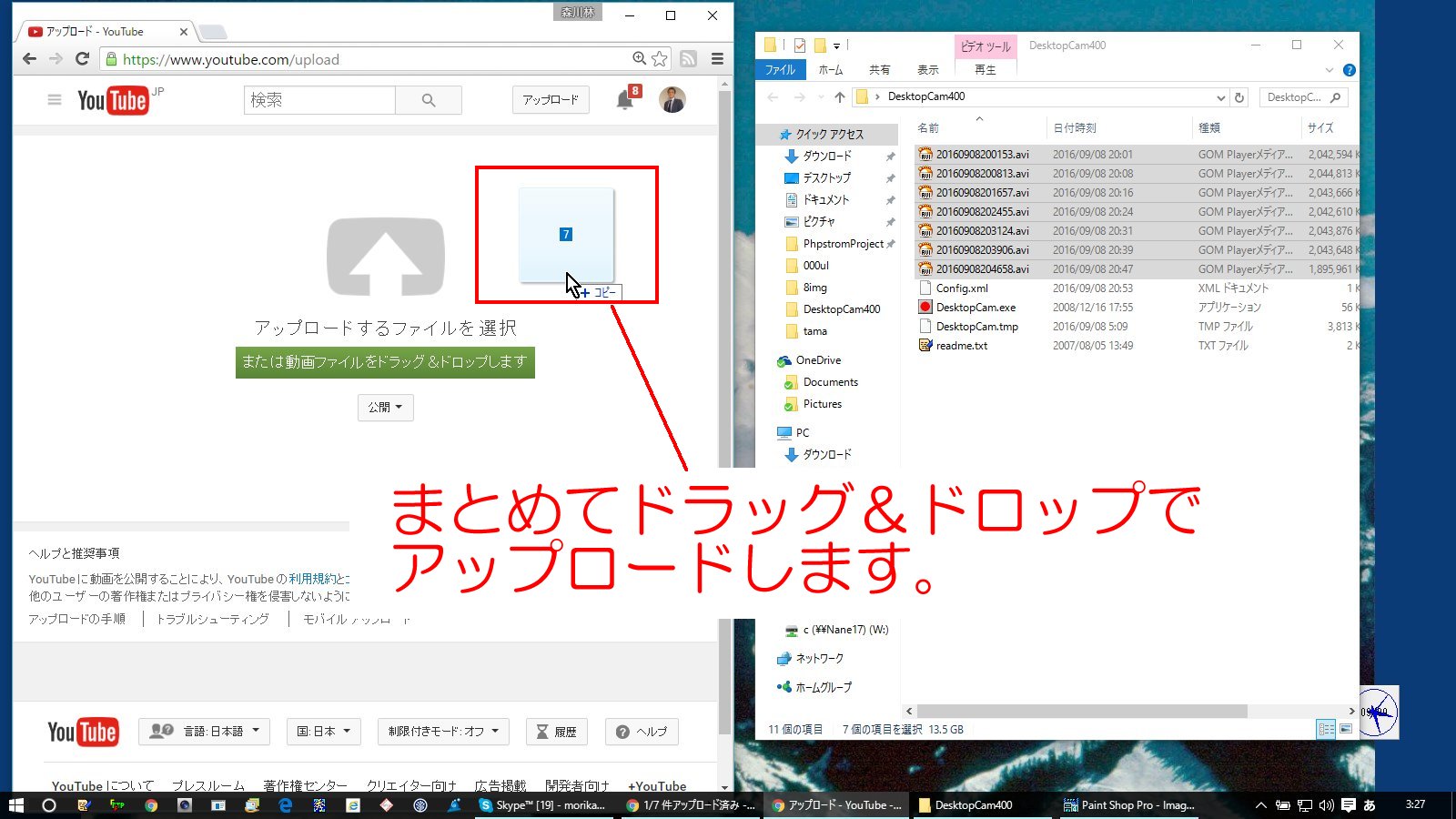Screen dimensions: 1456x819
Task: Click Chrome's address bar URL
Action: [231, 59]
